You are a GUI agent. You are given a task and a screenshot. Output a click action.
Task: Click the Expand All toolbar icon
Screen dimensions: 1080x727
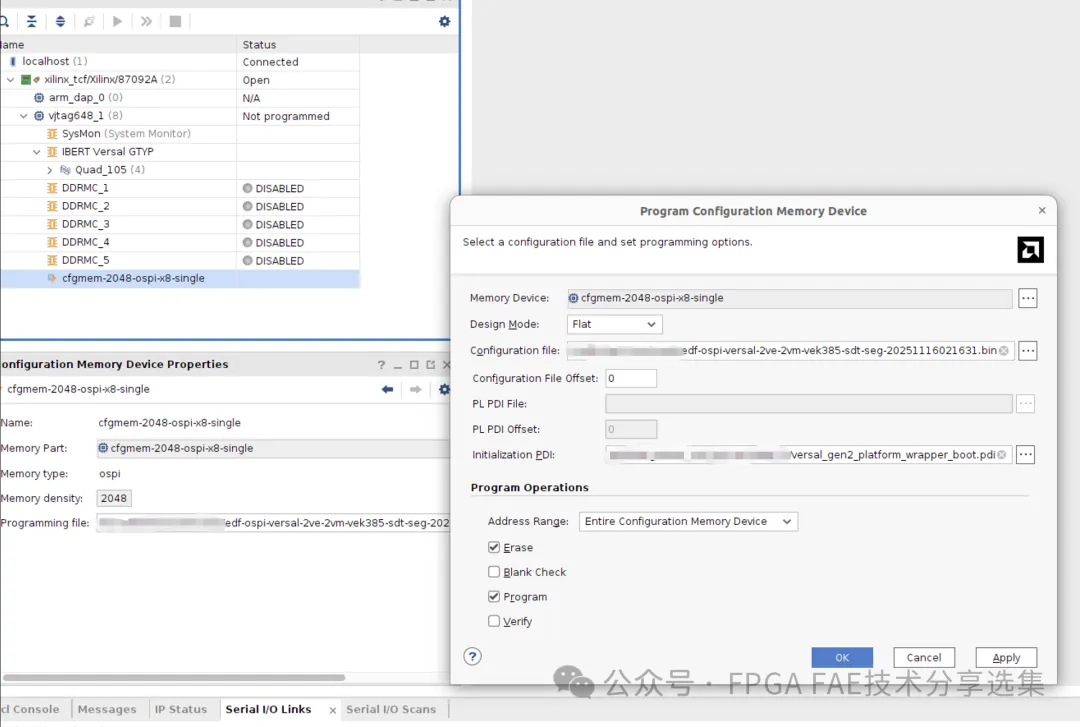tap(60, 21)
